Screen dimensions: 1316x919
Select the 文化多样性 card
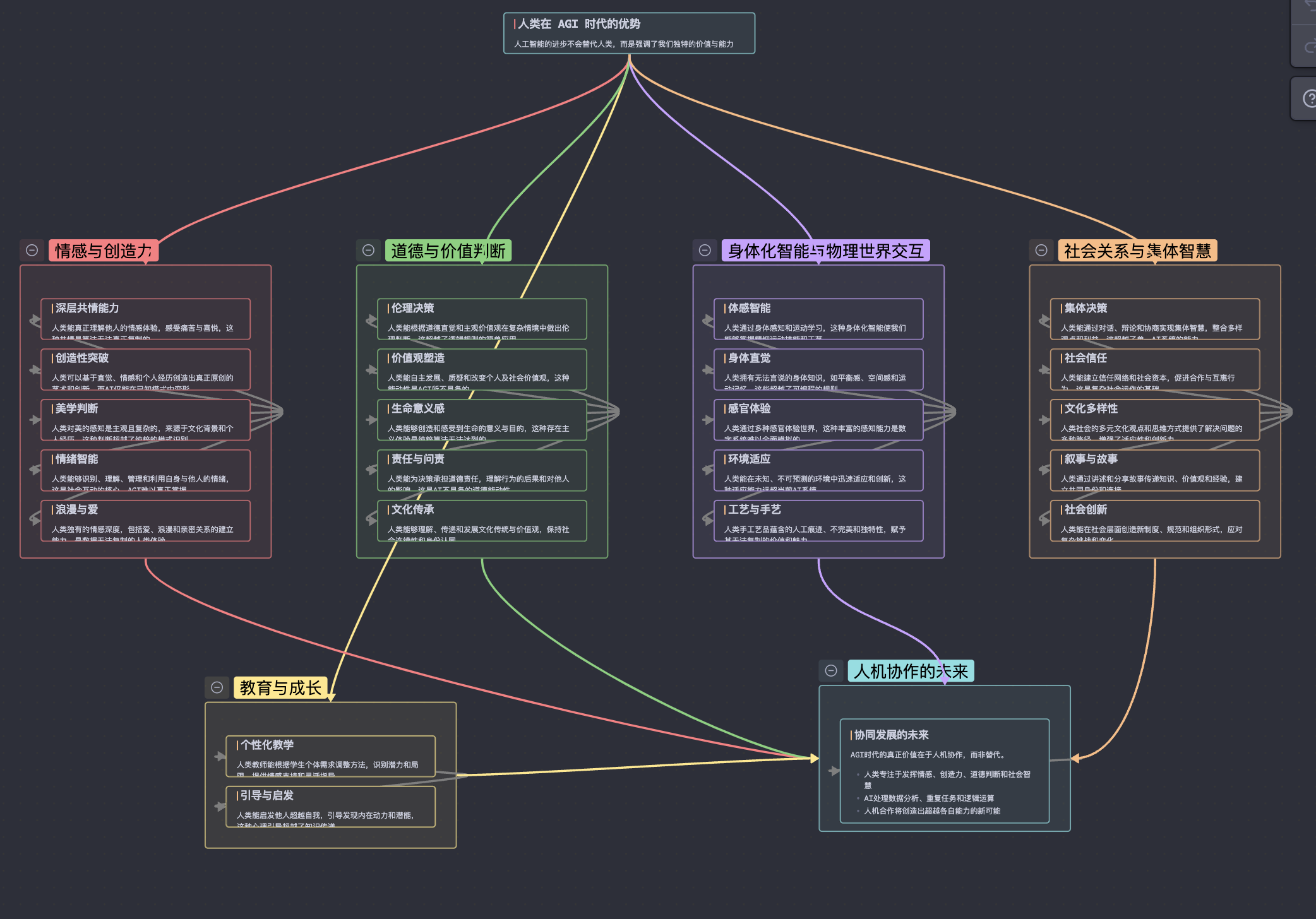[1155, 419]
